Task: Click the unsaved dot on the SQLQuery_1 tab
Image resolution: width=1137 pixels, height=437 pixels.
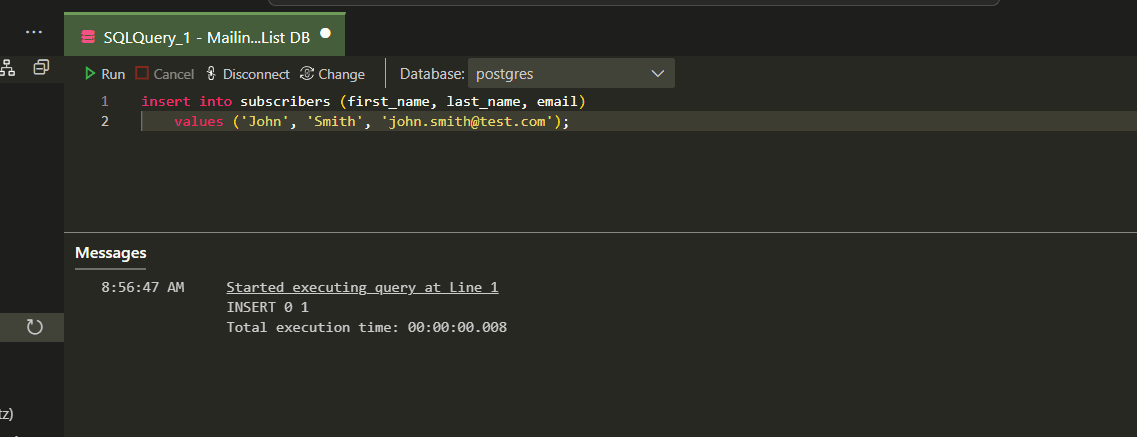Action: click(x=325, y=36)
